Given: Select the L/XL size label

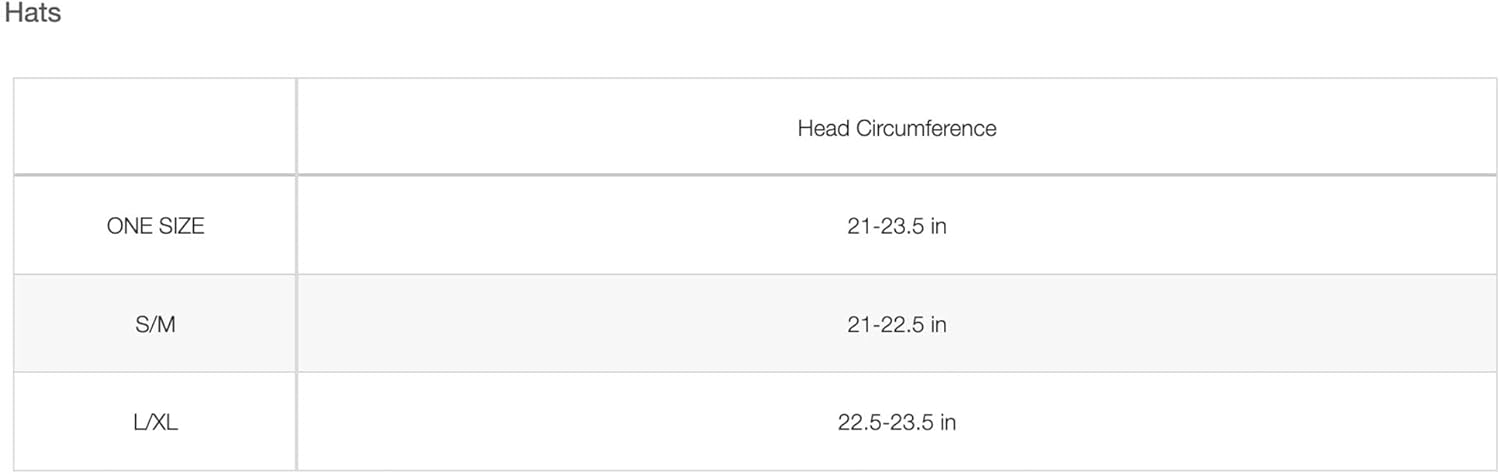Looking at the screenshot, I should (x=155, y=422).
